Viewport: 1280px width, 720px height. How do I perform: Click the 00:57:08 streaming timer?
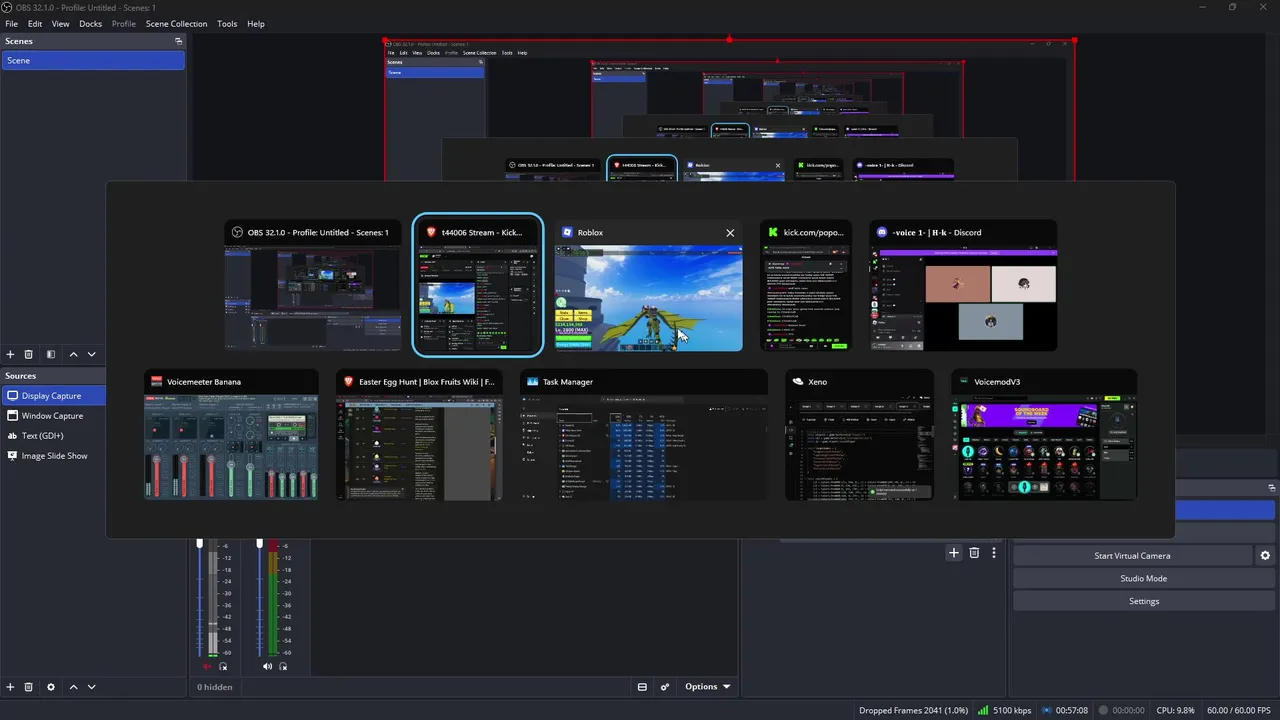(1066, 711)
